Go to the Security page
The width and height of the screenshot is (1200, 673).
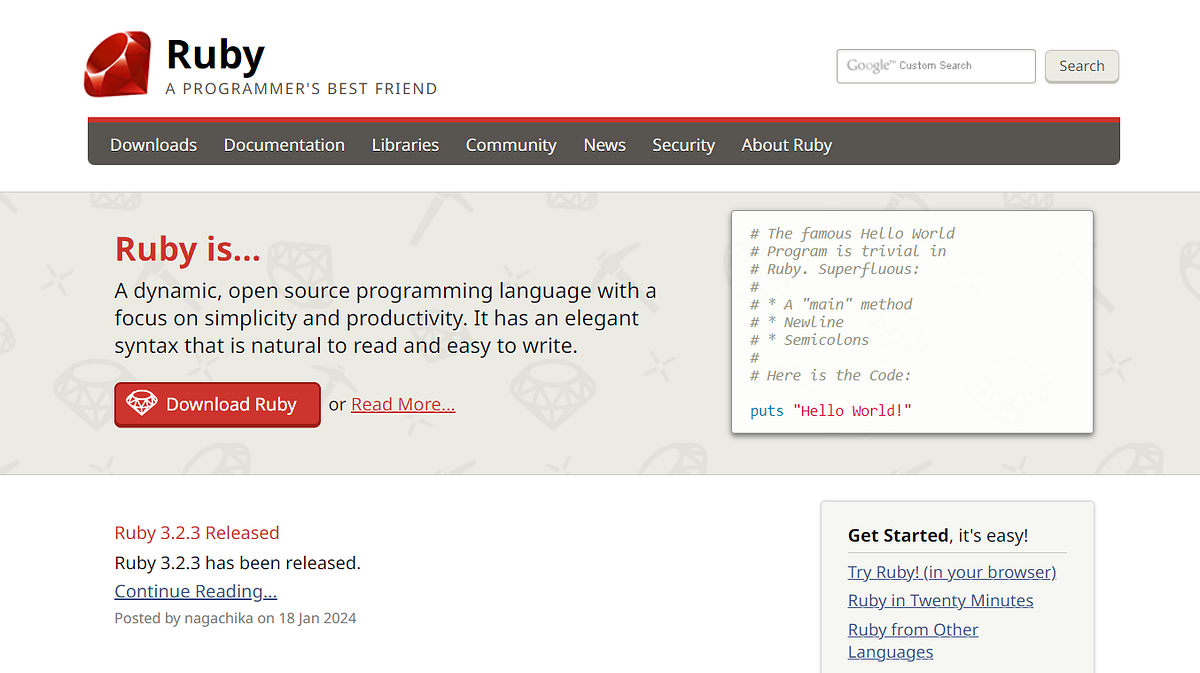click(683, 145)
